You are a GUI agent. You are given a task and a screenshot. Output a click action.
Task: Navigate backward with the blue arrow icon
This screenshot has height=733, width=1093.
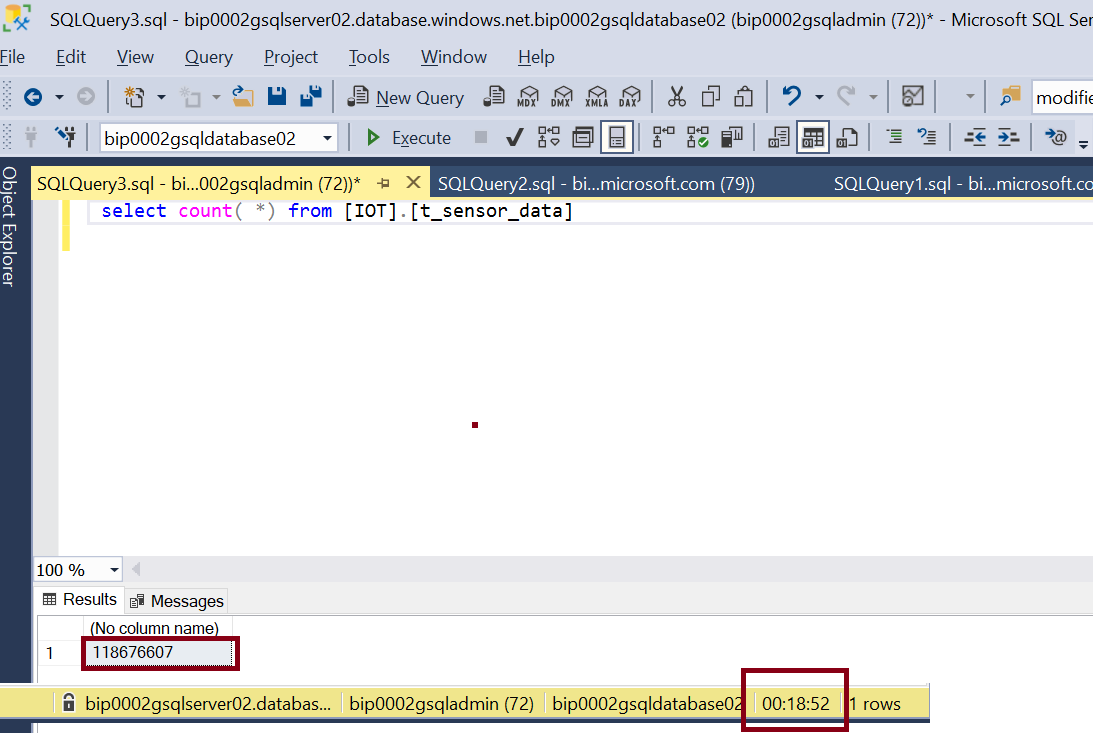[33, 97]
